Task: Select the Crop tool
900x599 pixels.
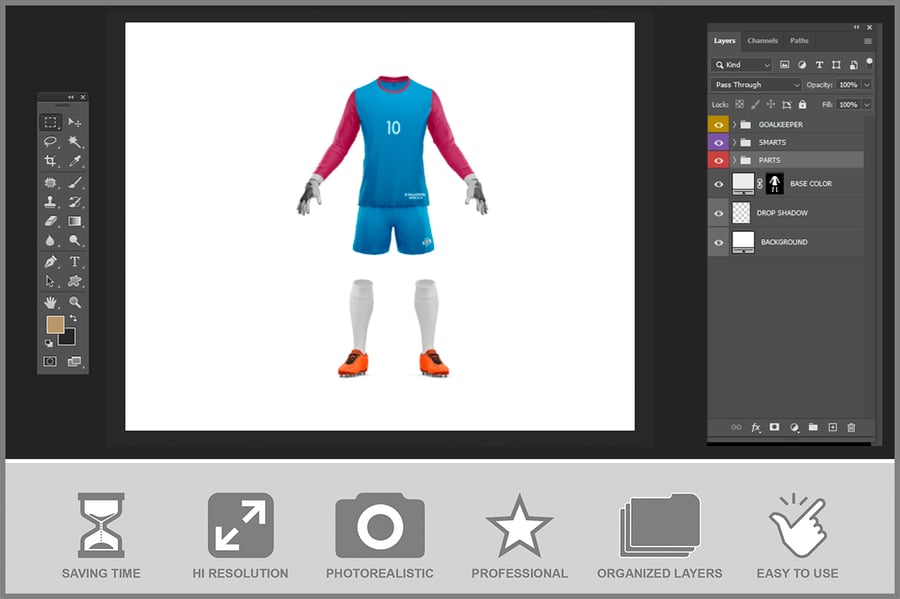Action: click(x=50, y=161)
